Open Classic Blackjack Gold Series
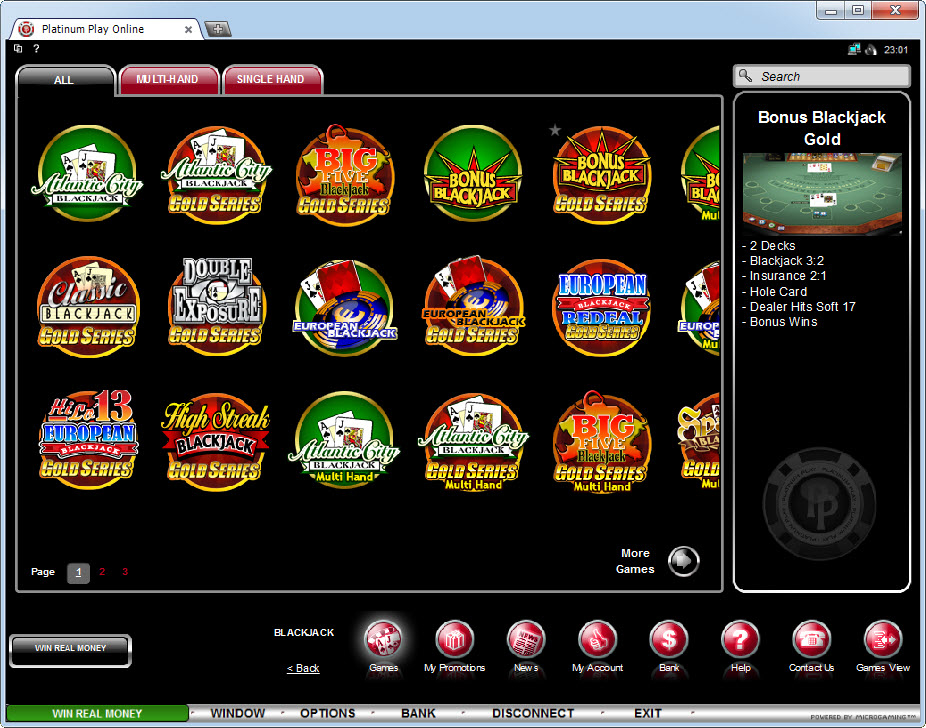The height and width of the screenshot is (728, 926). [x=88, y=306]
